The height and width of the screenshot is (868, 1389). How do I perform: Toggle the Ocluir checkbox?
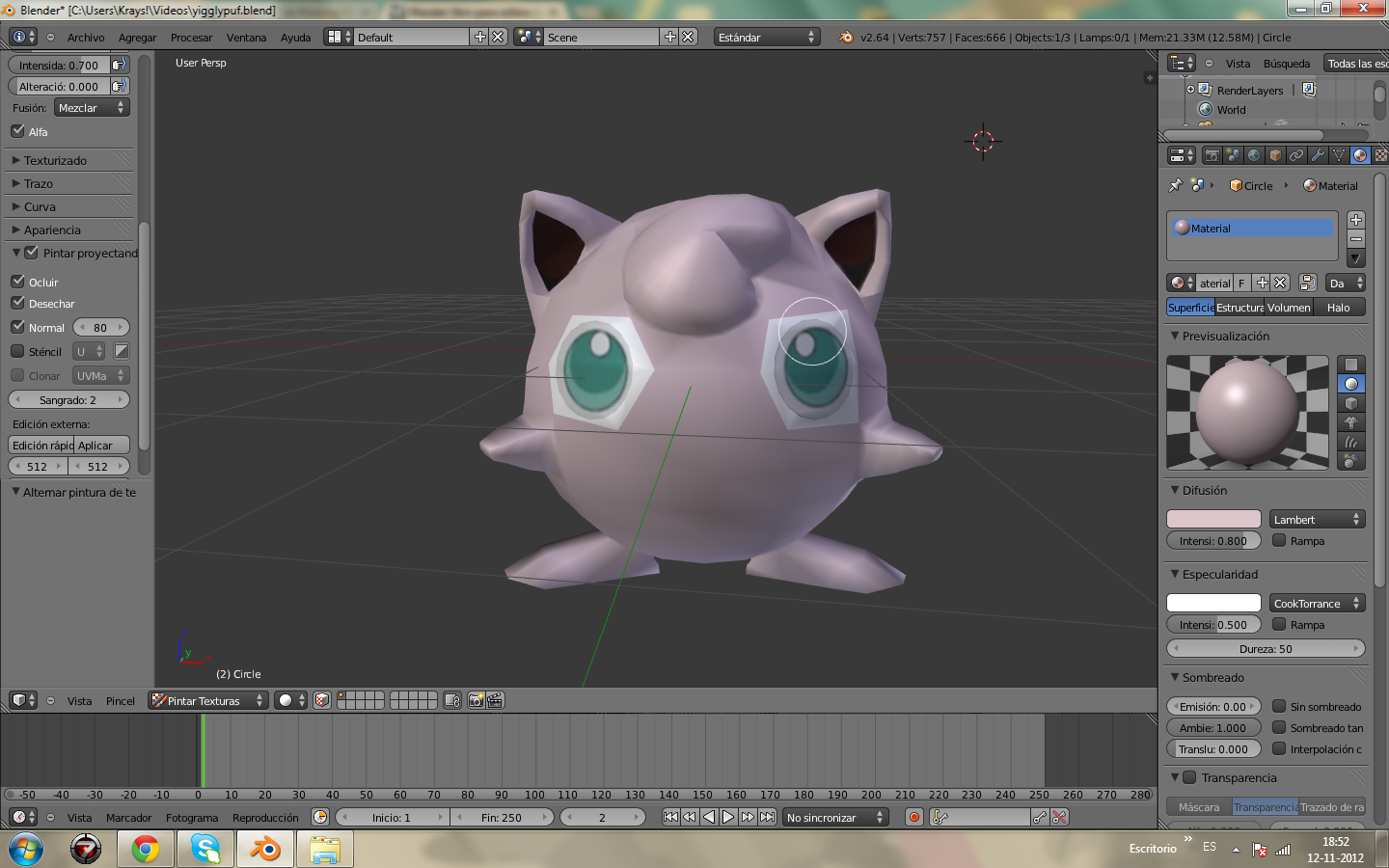(17, 282)
